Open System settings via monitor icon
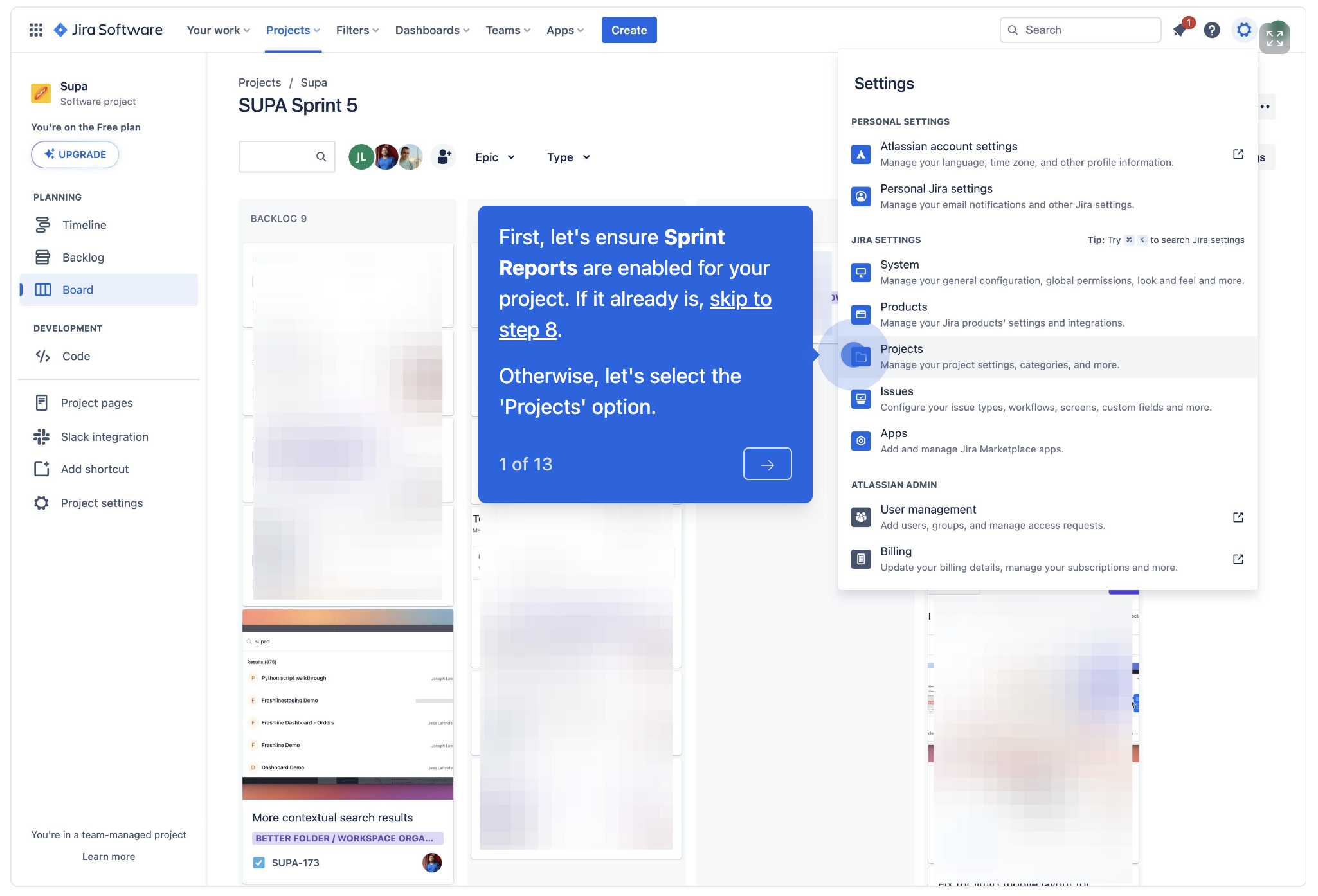Image resolution: width=1318 pixels, height=896 pixels. [860, 272]
